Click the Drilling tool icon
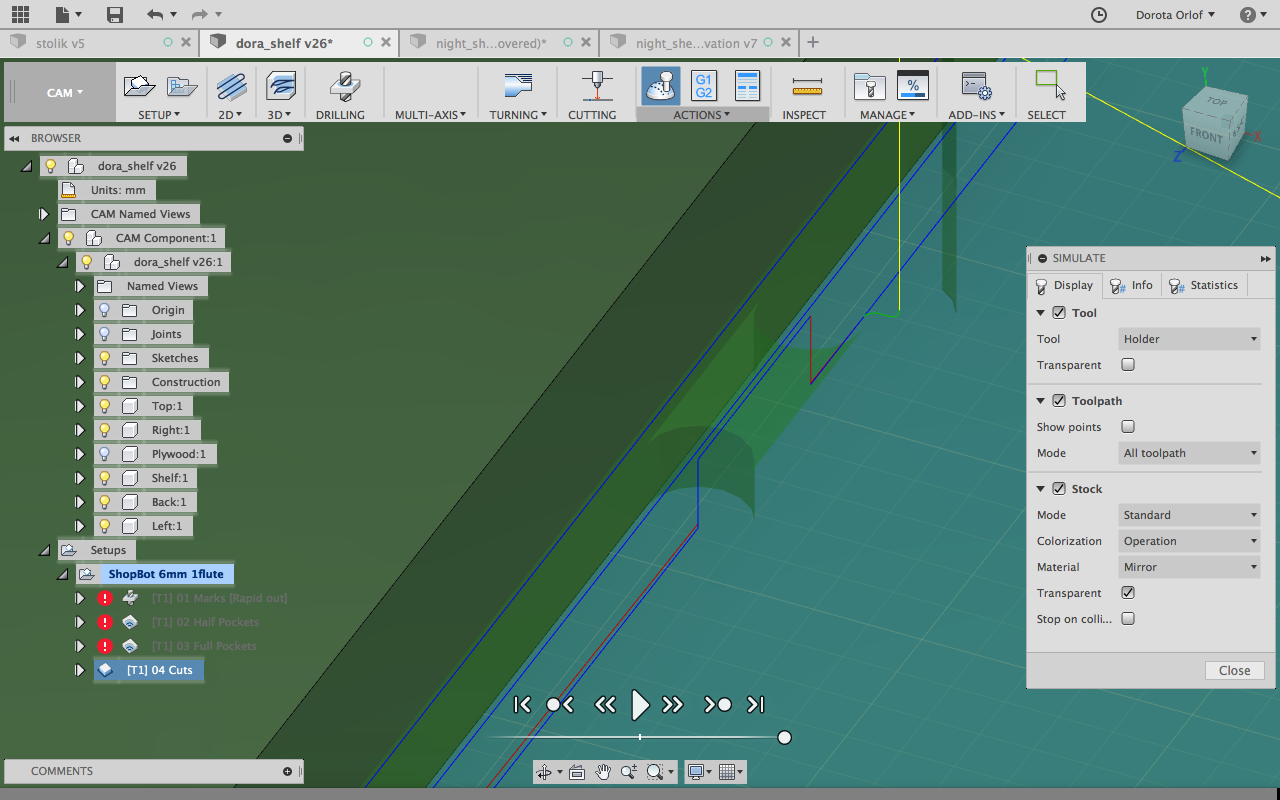This screenshot has width=1280, height=800. tap(340, 87)
